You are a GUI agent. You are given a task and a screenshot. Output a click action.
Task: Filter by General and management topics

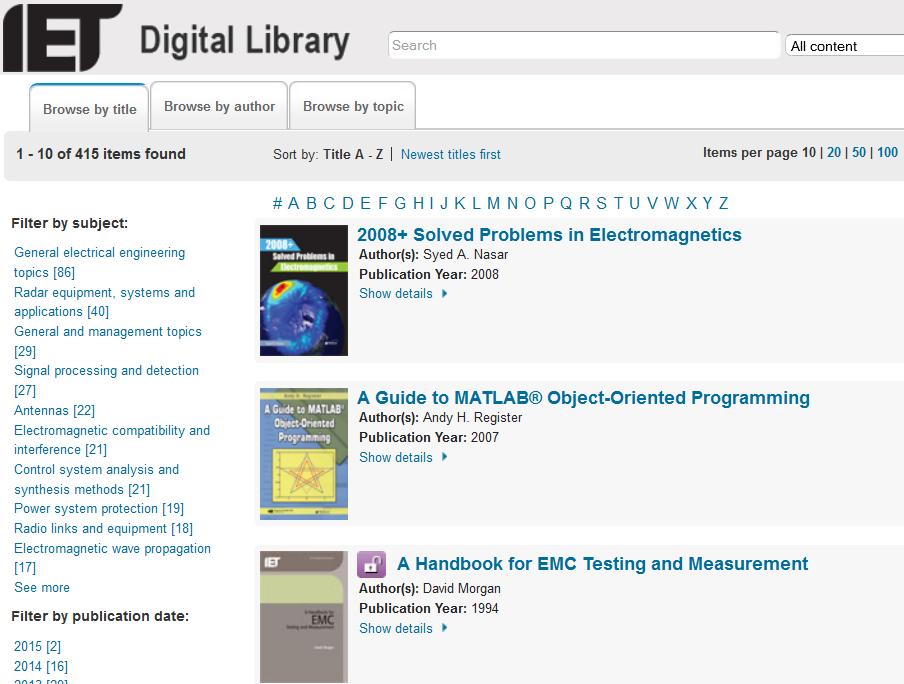(x=108, y=341)
